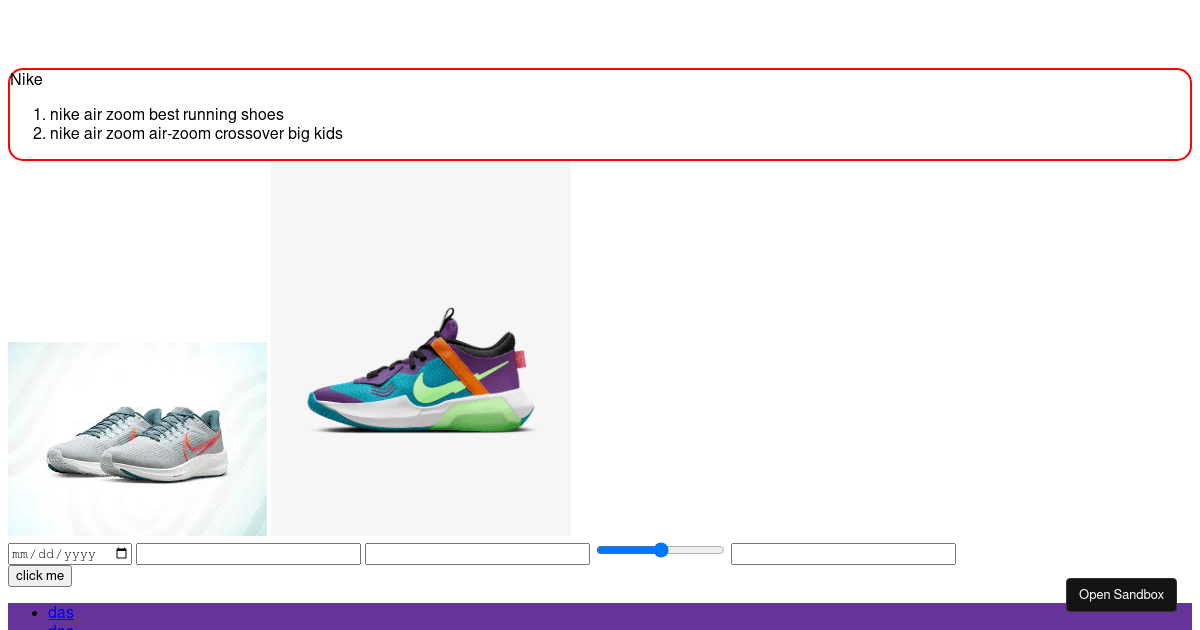Screen dimensions: 1200x630
Task: Click the date input field
Action: (70, 554)
